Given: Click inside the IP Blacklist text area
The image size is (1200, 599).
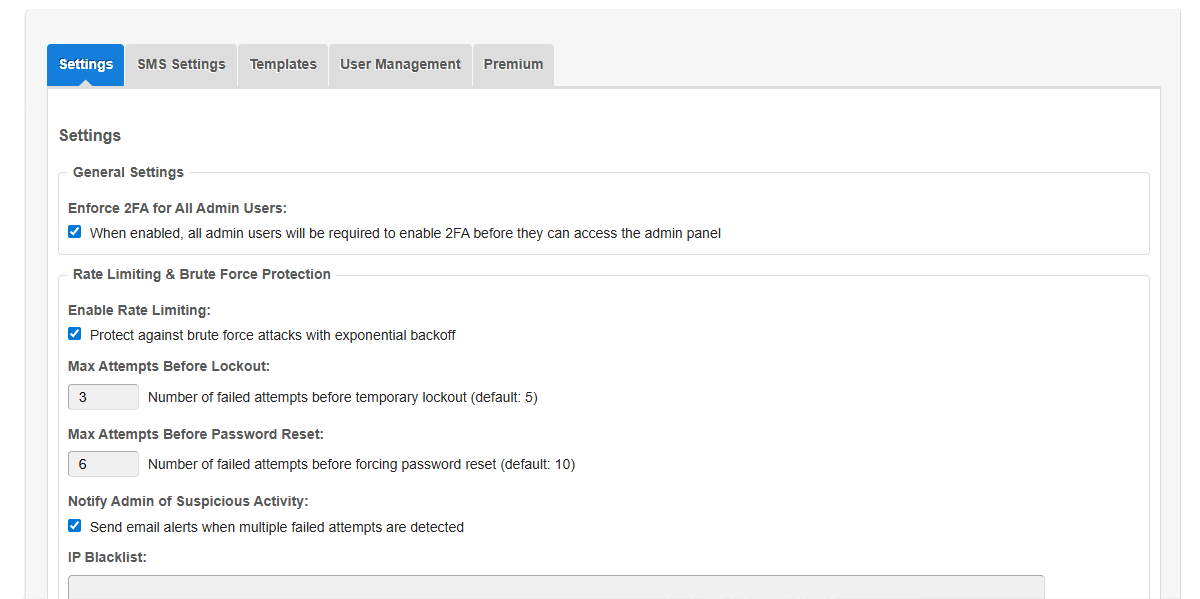Looking at the screenshot, I should tap(556, 587).
